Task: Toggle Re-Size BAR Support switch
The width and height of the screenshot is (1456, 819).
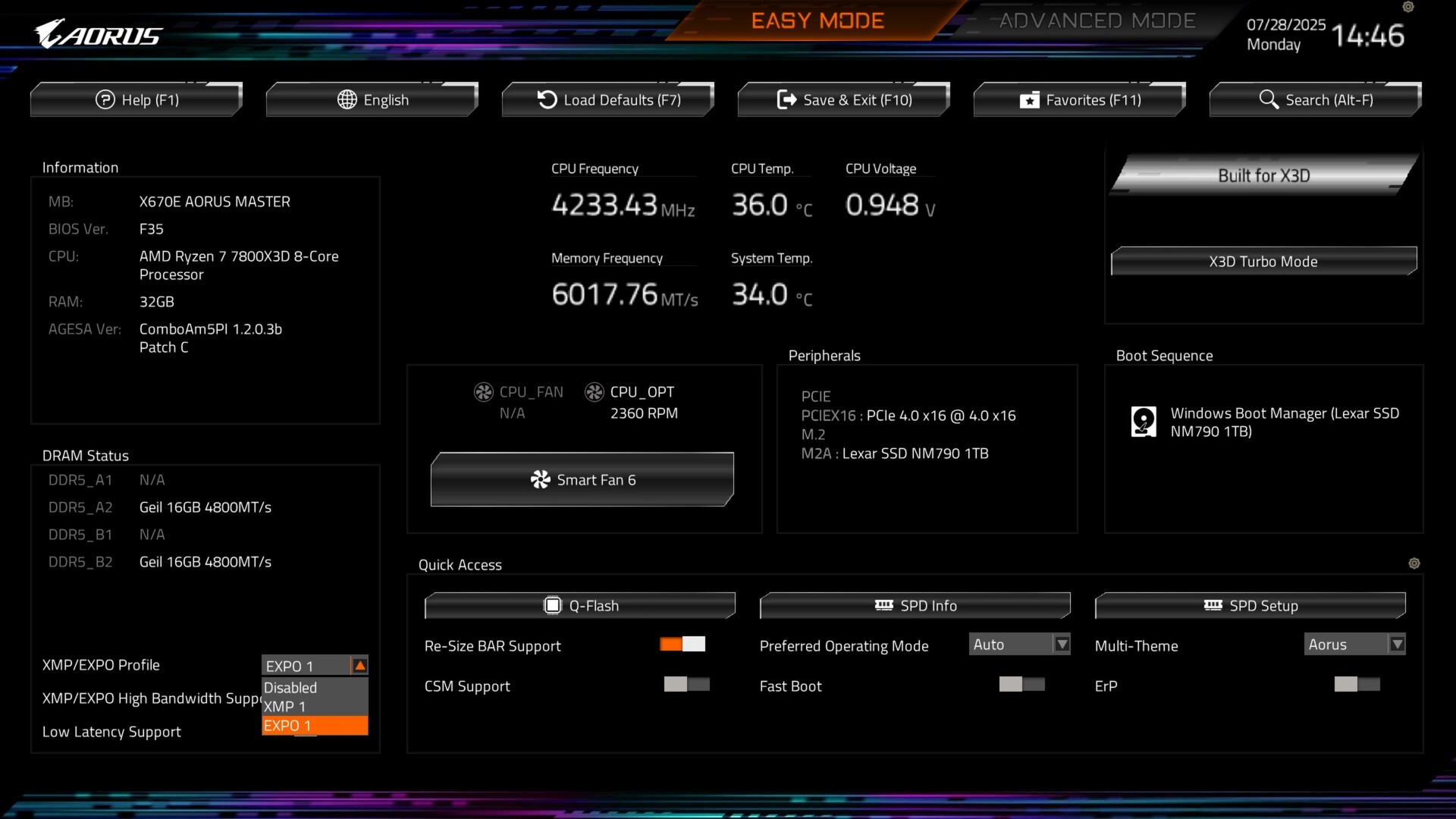Action: pyautogui.click(x=682, y=644)
